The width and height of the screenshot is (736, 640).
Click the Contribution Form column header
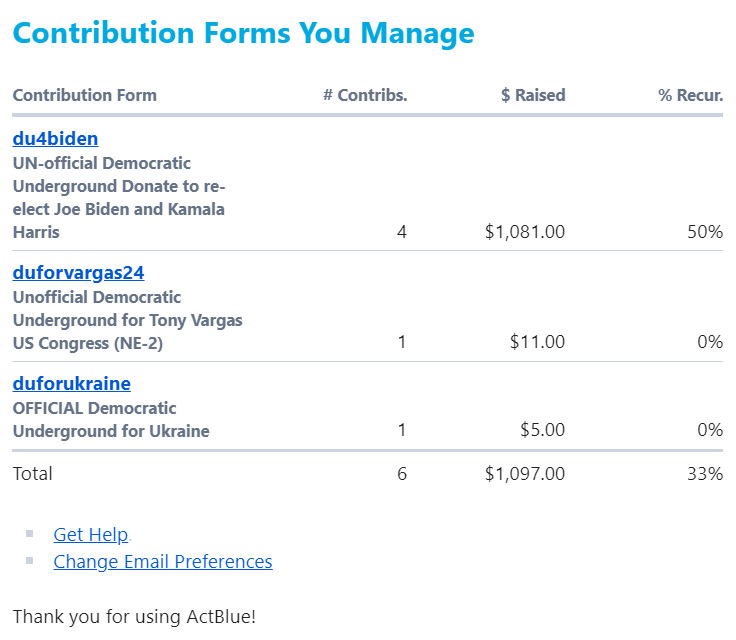point(84,95)
